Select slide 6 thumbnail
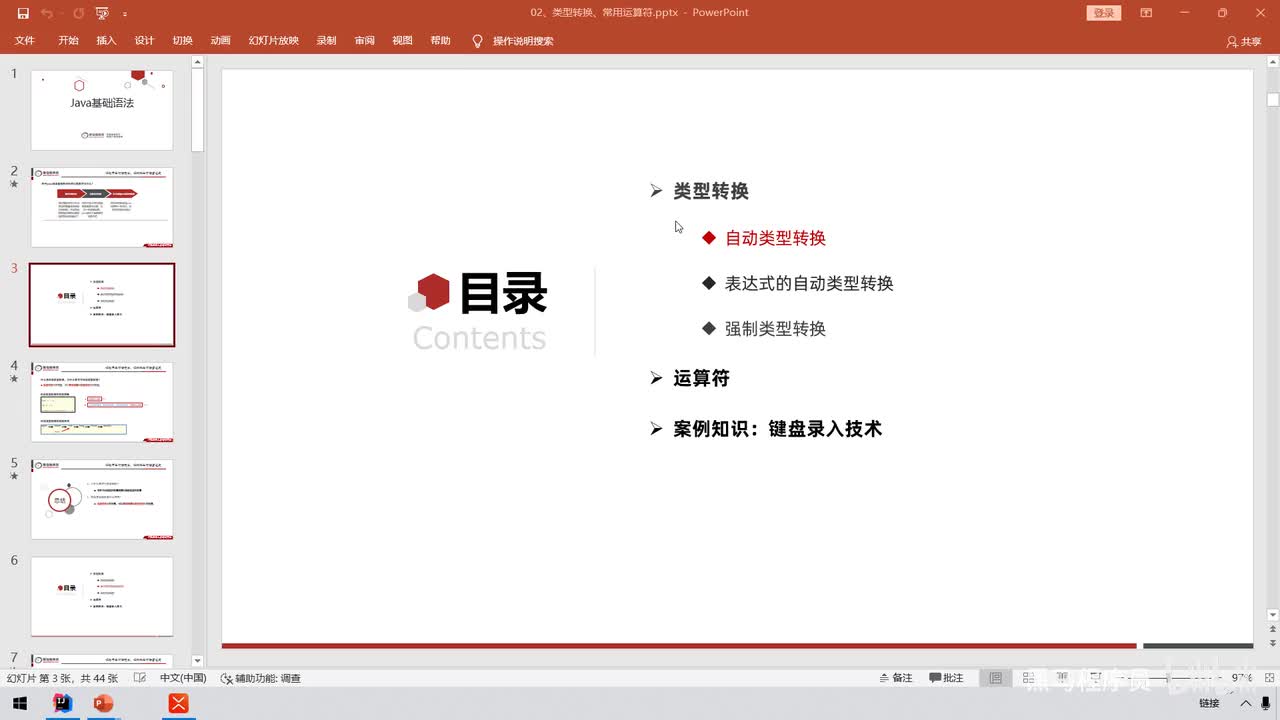 102,597
